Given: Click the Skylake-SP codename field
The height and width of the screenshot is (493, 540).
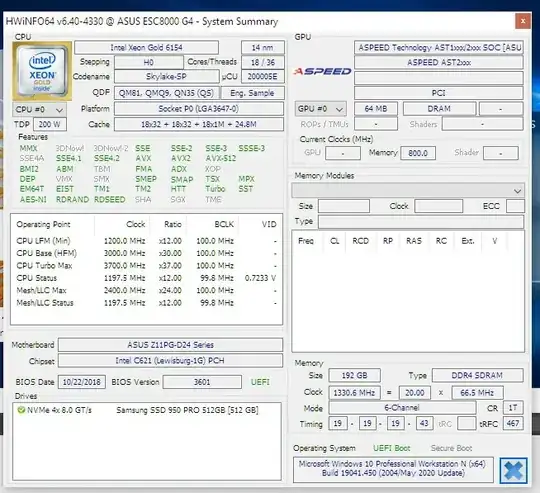Looking at the screenshot, I should 166,76.
